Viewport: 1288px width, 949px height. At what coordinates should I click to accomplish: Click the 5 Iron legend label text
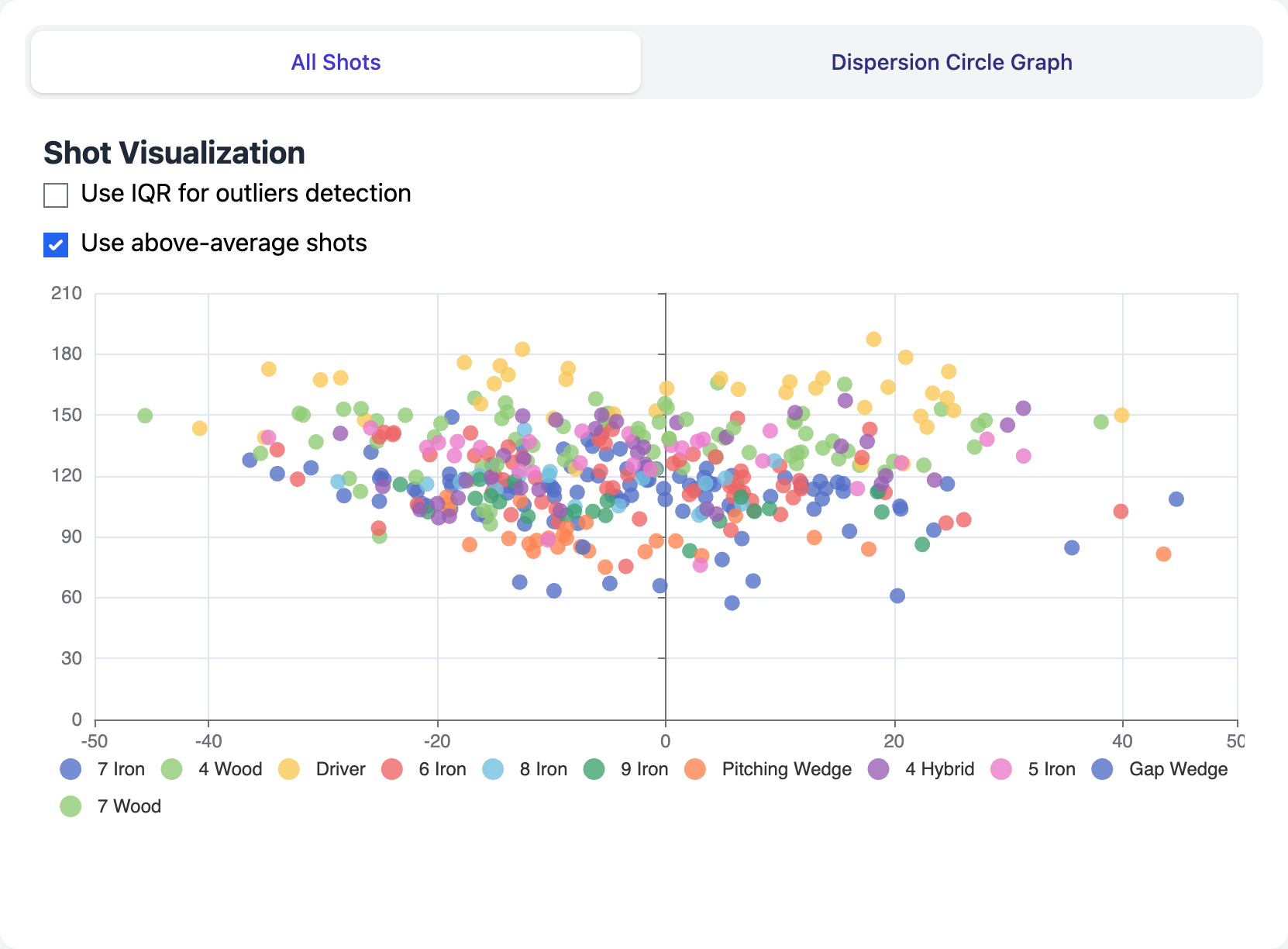tap(1052, 769)
